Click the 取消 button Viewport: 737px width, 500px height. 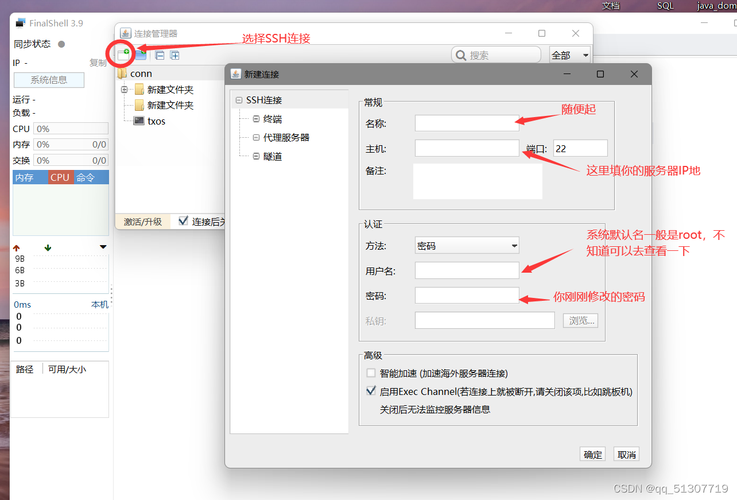pos(626,454)
